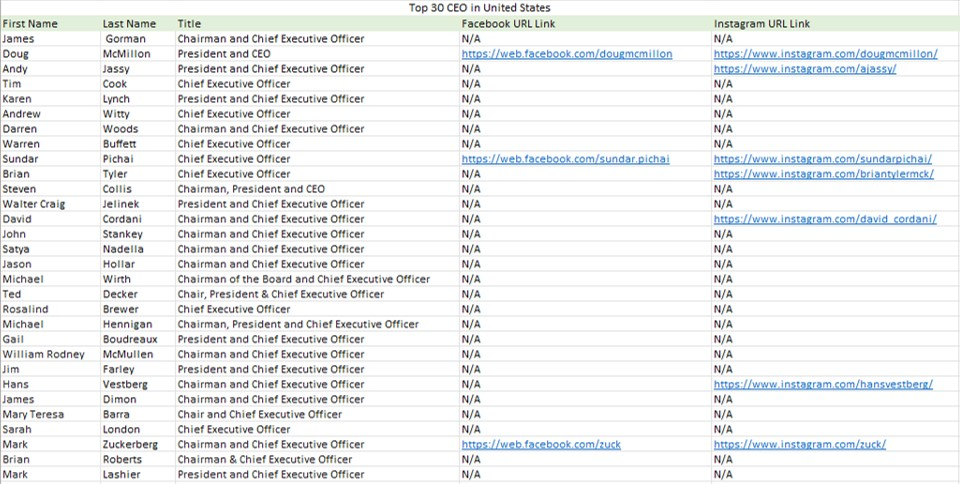Open Andy Jassy's Instagram link
Screen dimensions: 960x484
point(804,69)
